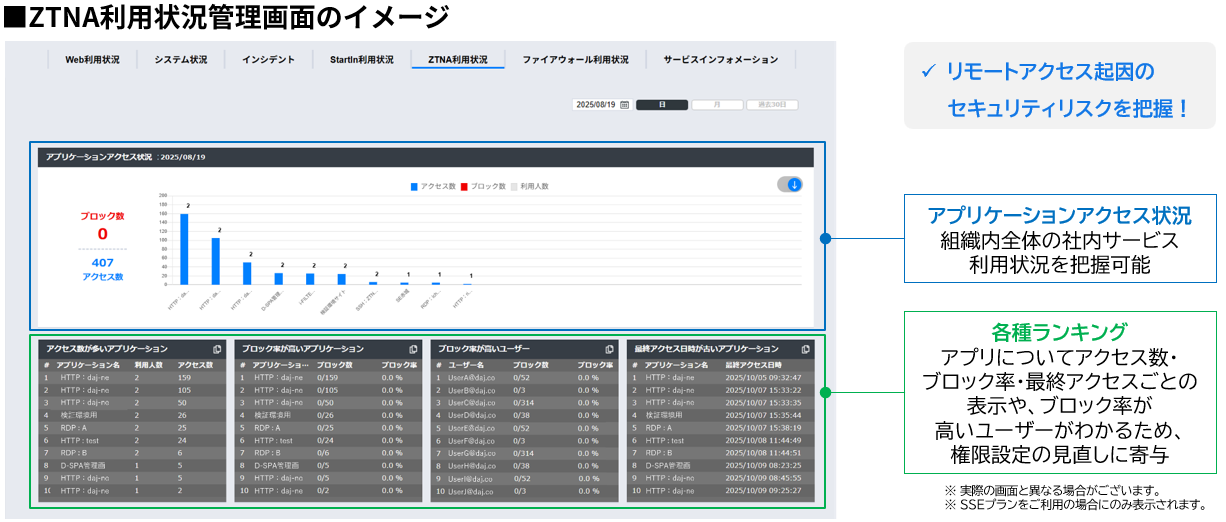
Task: Click the 2025/08/19 date input field
Action: [x=597, y=104]
